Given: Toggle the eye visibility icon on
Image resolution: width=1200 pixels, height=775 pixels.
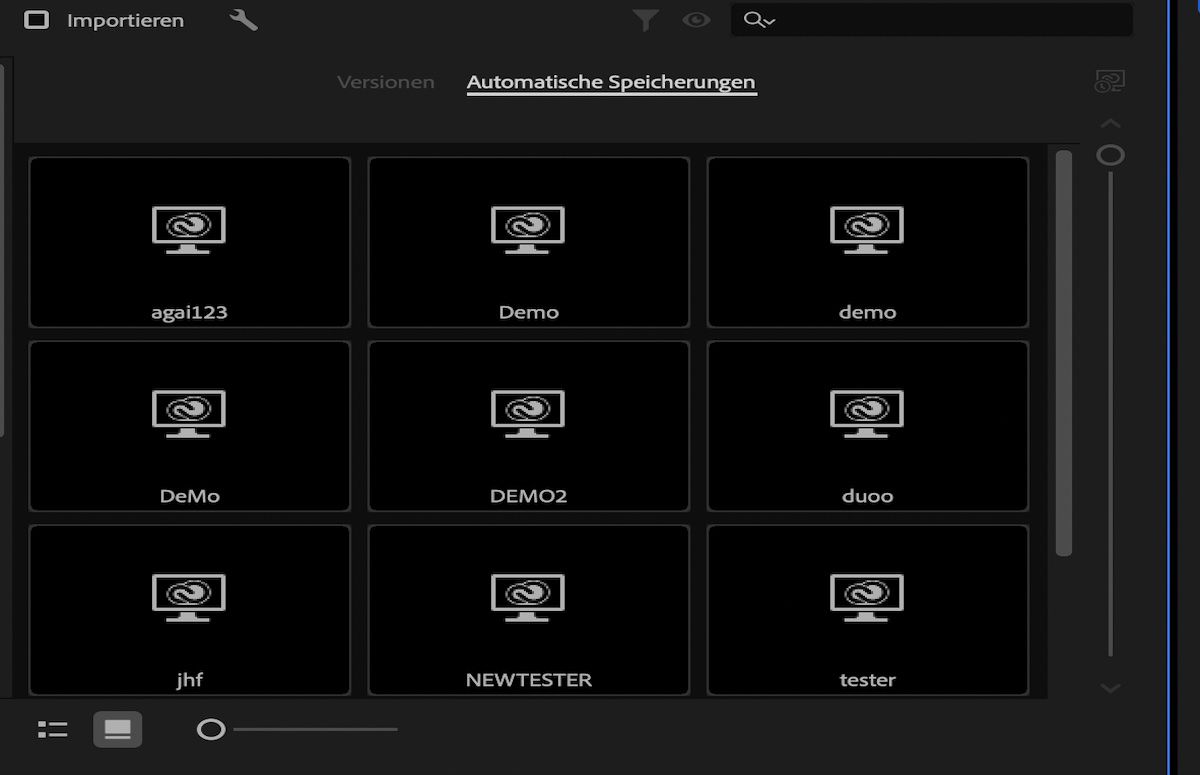Looking at the screenshot, I should click(x=695, y=19).
